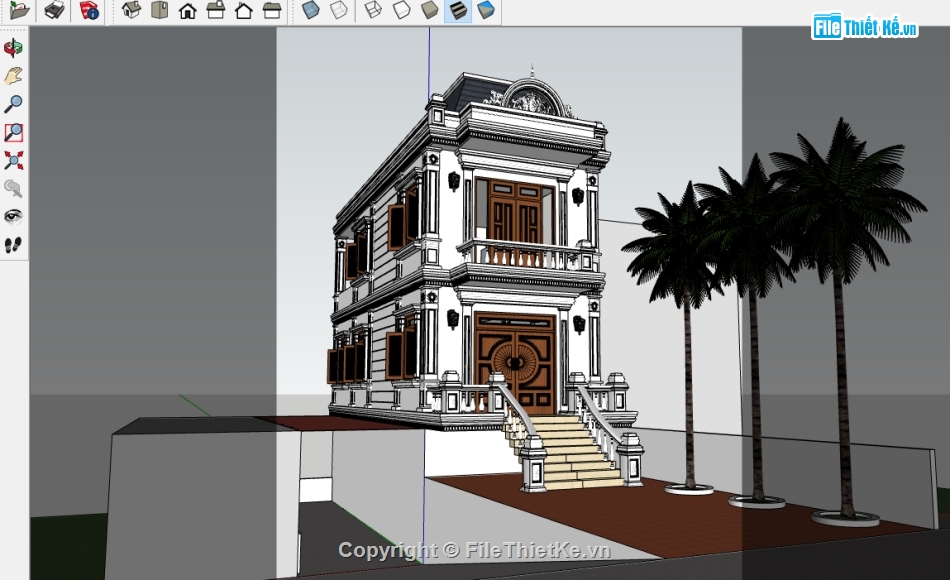Switch to Top standard view
This screenshot has height=580, width=950.
point(159,11)
